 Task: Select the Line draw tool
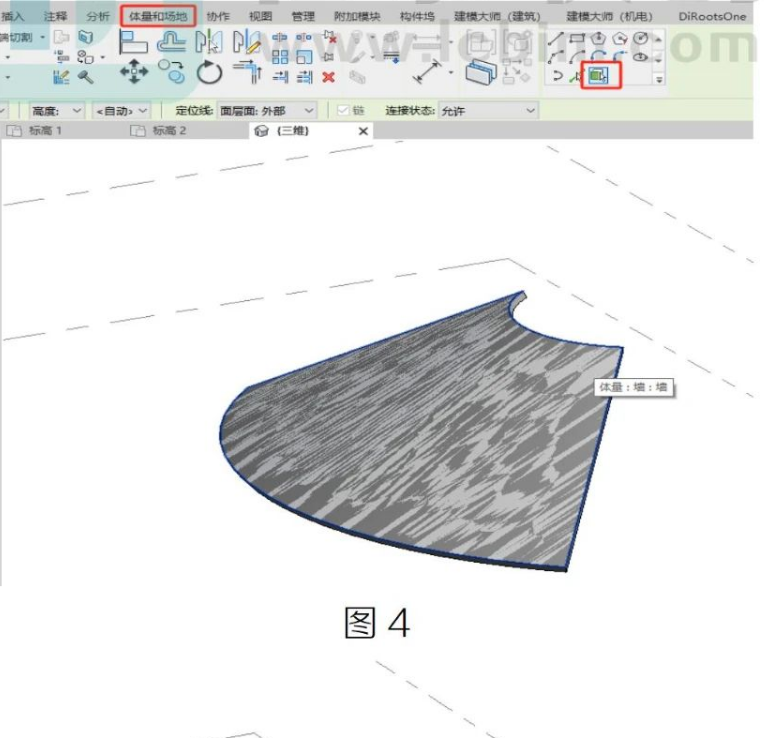pyautogui.click(x=556, y=38)
